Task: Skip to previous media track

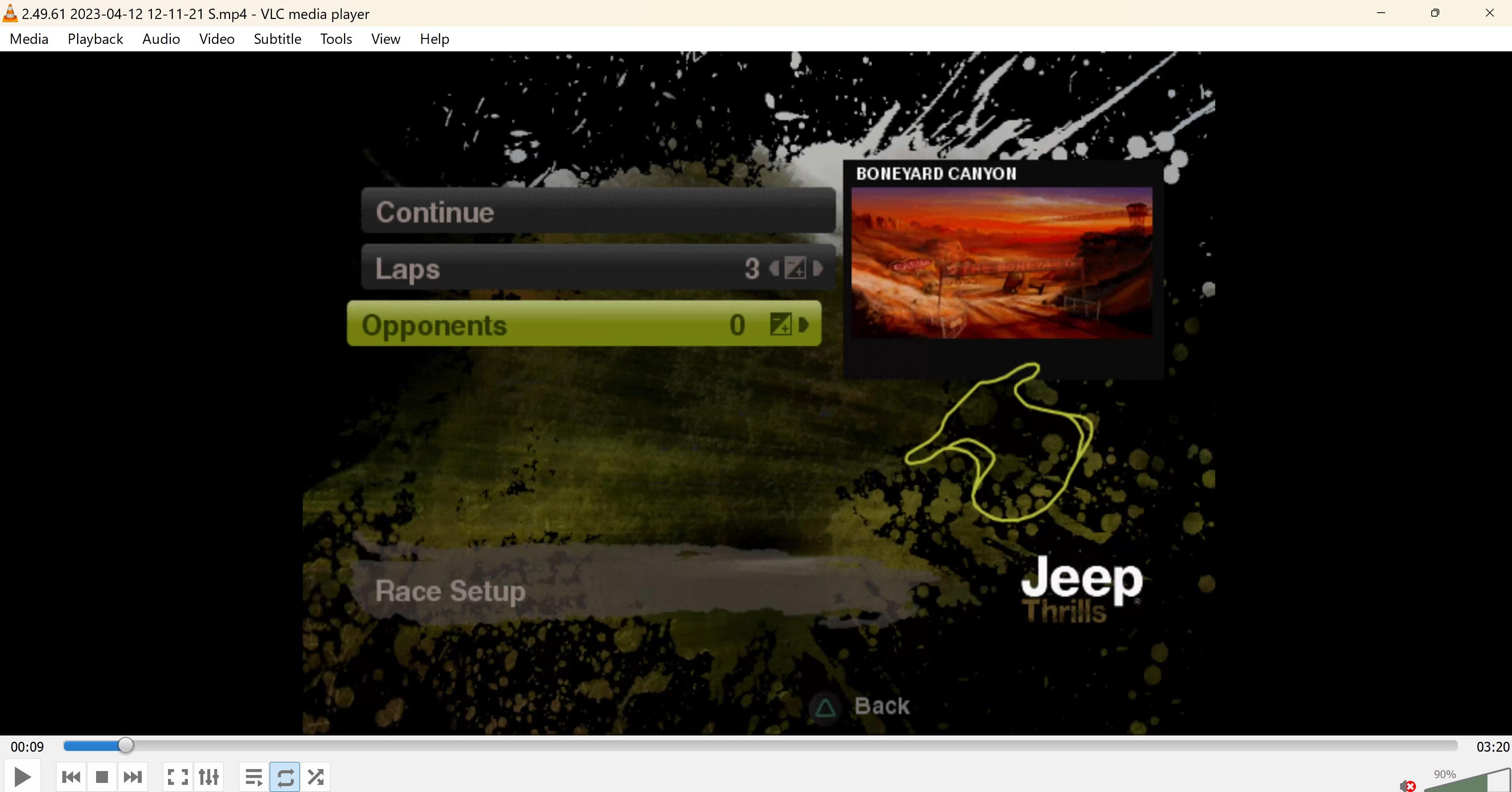Action: click(x=71, y=777)
